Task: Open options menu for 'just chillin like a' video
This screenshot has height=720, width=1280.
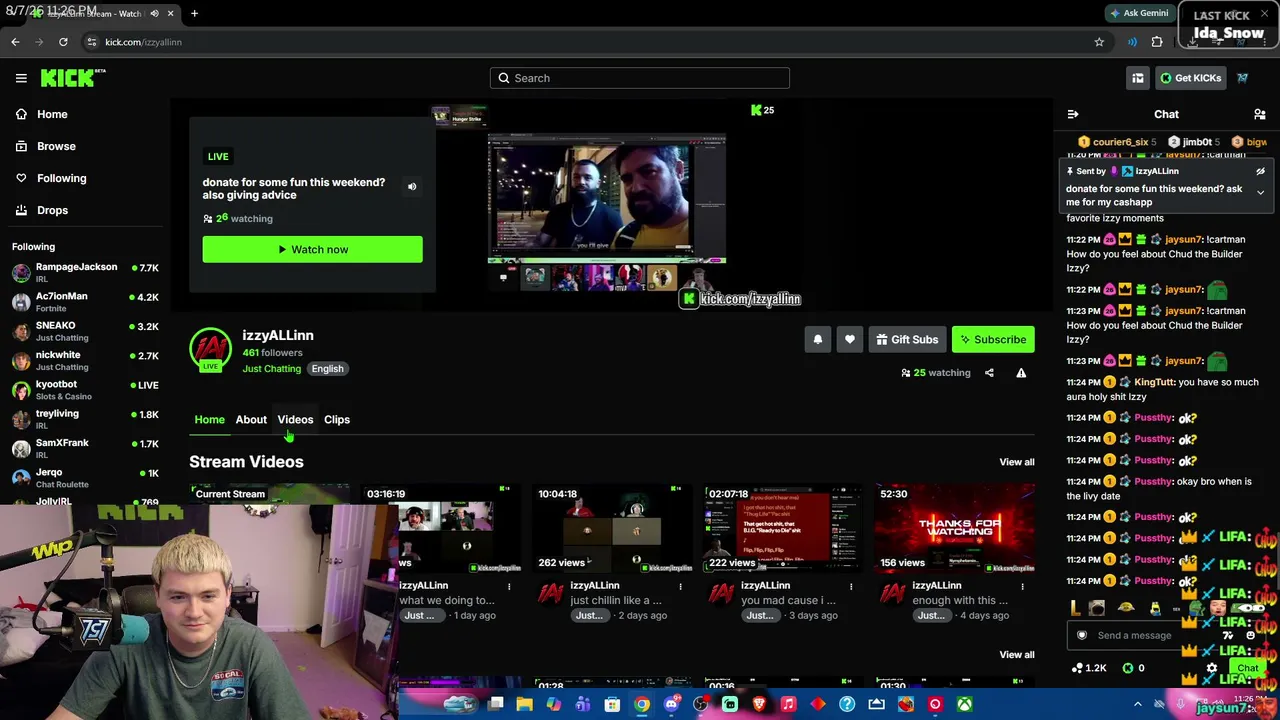Action: pos(680,587)
